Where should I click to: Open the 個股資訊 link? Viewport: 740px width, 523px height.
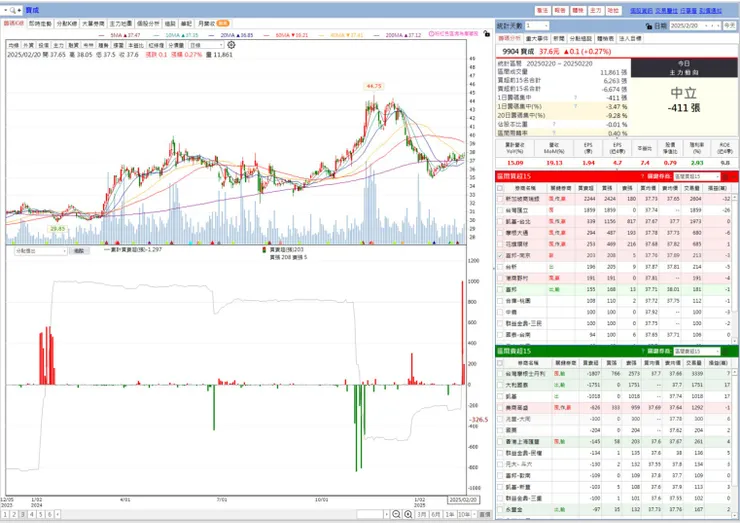[x=641, y=10]
